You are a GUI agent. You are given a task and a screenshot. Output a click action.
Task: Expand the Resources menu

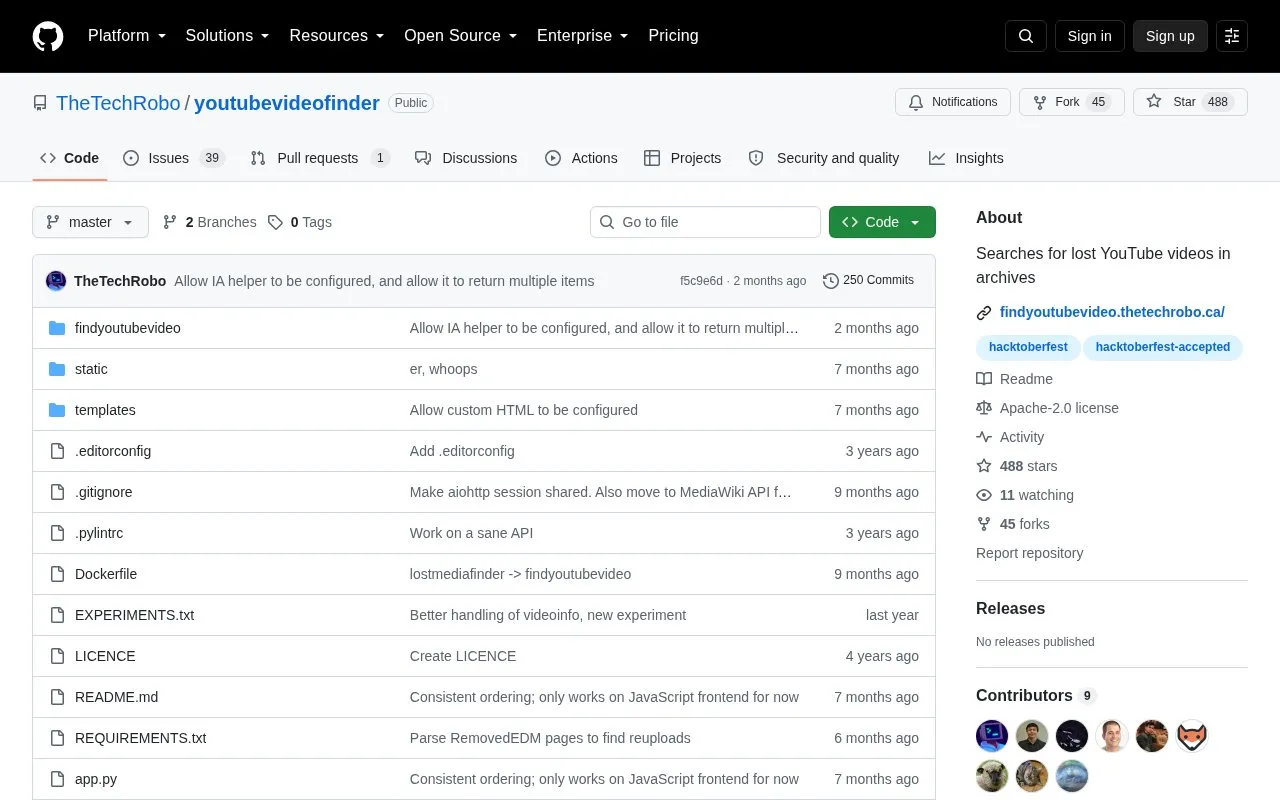click(x=337, y=36)
